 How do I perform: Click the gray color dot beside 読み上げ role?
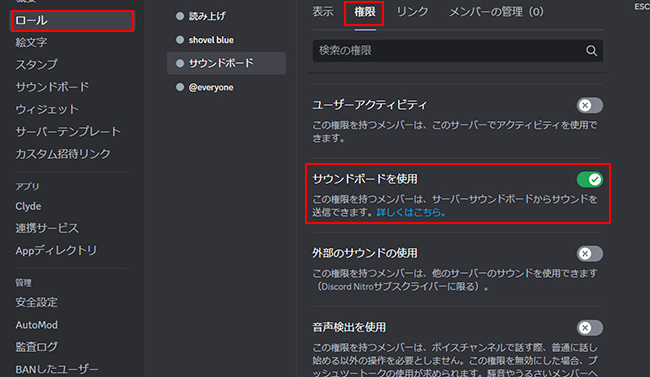pos(180,16)
